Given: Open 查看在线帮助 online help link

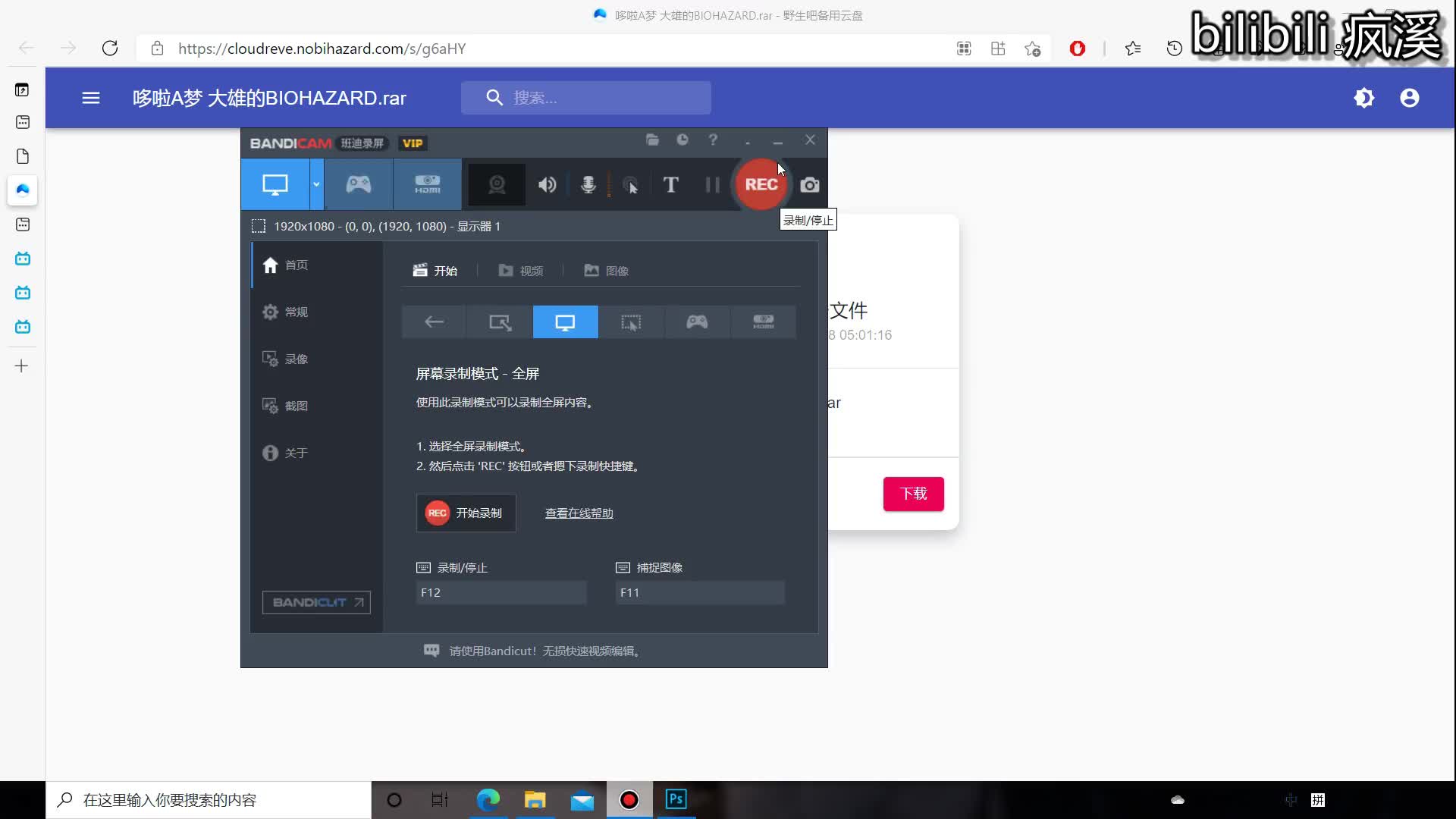Looking at the screenshot, I should pyautogui.click(x=579, y=513).
